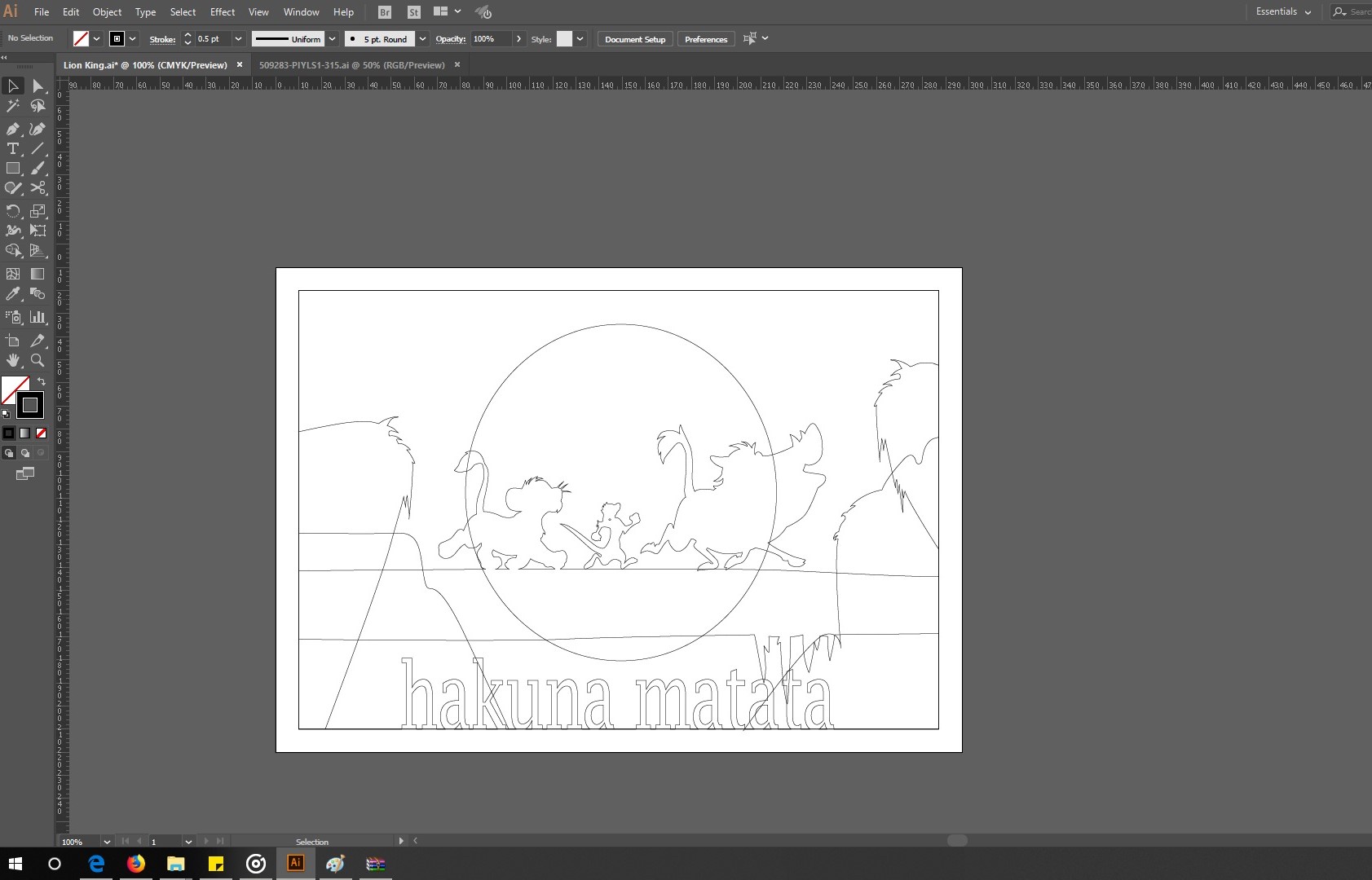Set paint mode to Gradient
This screenshot has height=880, width=1372.
click(25, 433)
